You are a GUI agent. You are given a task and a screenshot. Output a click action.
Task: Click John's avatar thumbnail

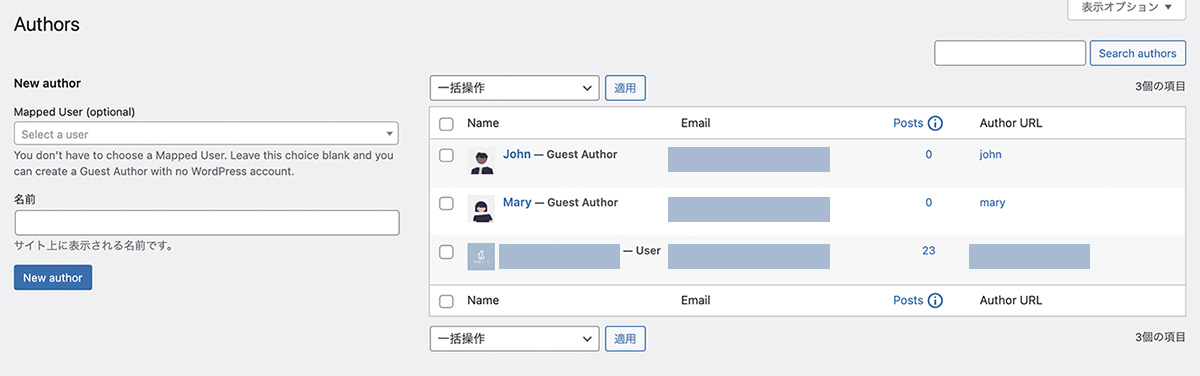point(481,161)
